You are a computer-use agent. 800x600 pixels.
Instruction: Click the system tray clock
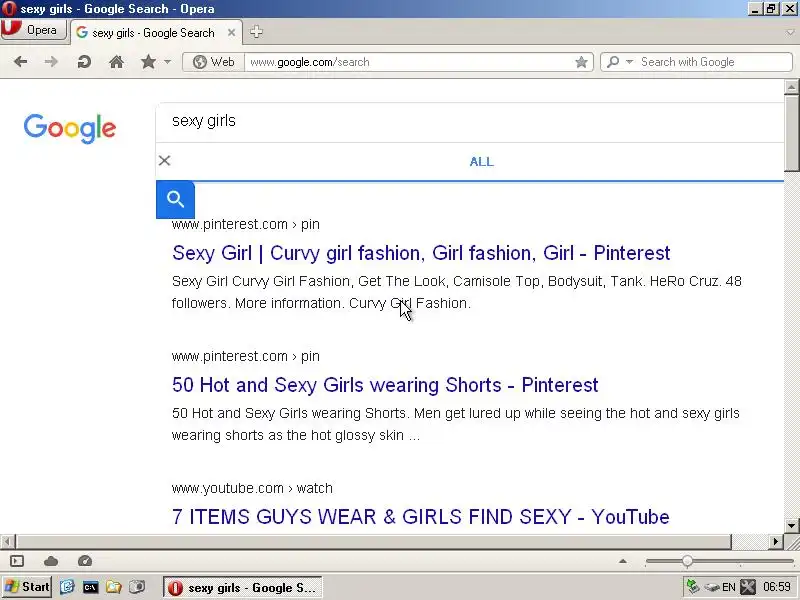777,587
